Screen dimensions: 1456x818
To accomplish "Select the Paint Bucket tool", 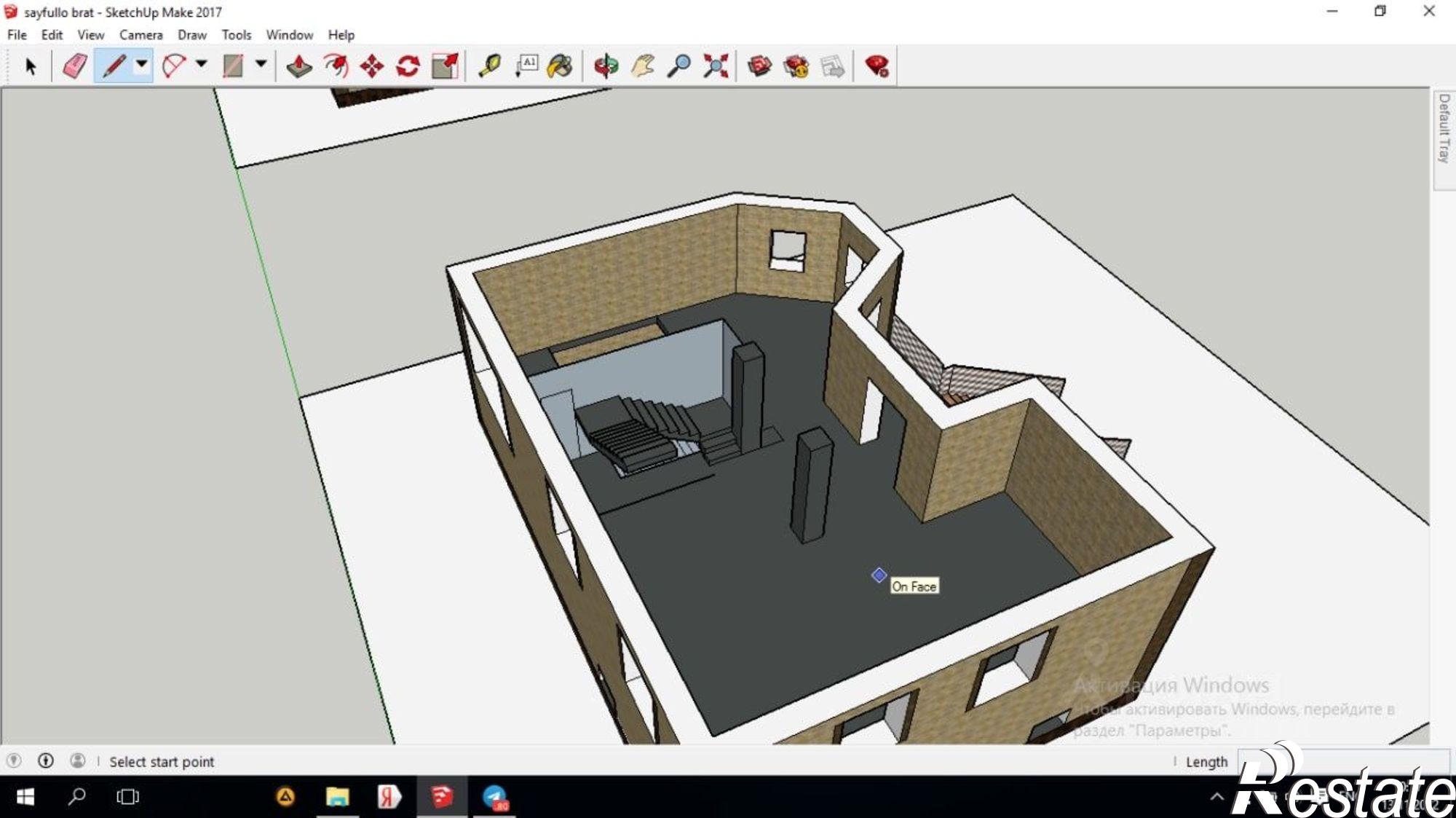I will click(560, 66).
